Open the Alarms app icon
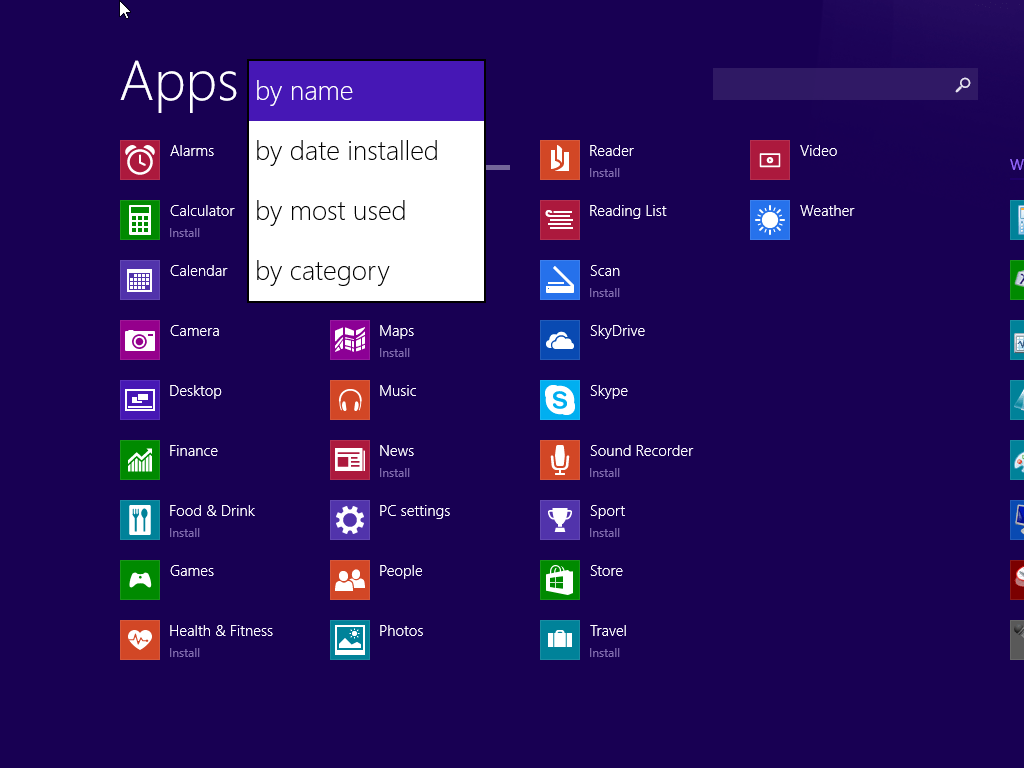The image size is (1024, 768). pyautogui.click(x=140, y=160)
